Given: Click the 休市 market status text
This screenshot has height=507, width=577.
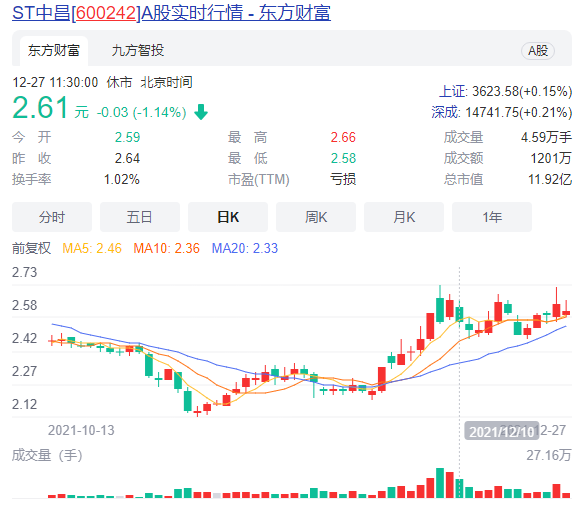Looking at the screenshot, I should tap(119, 82).
